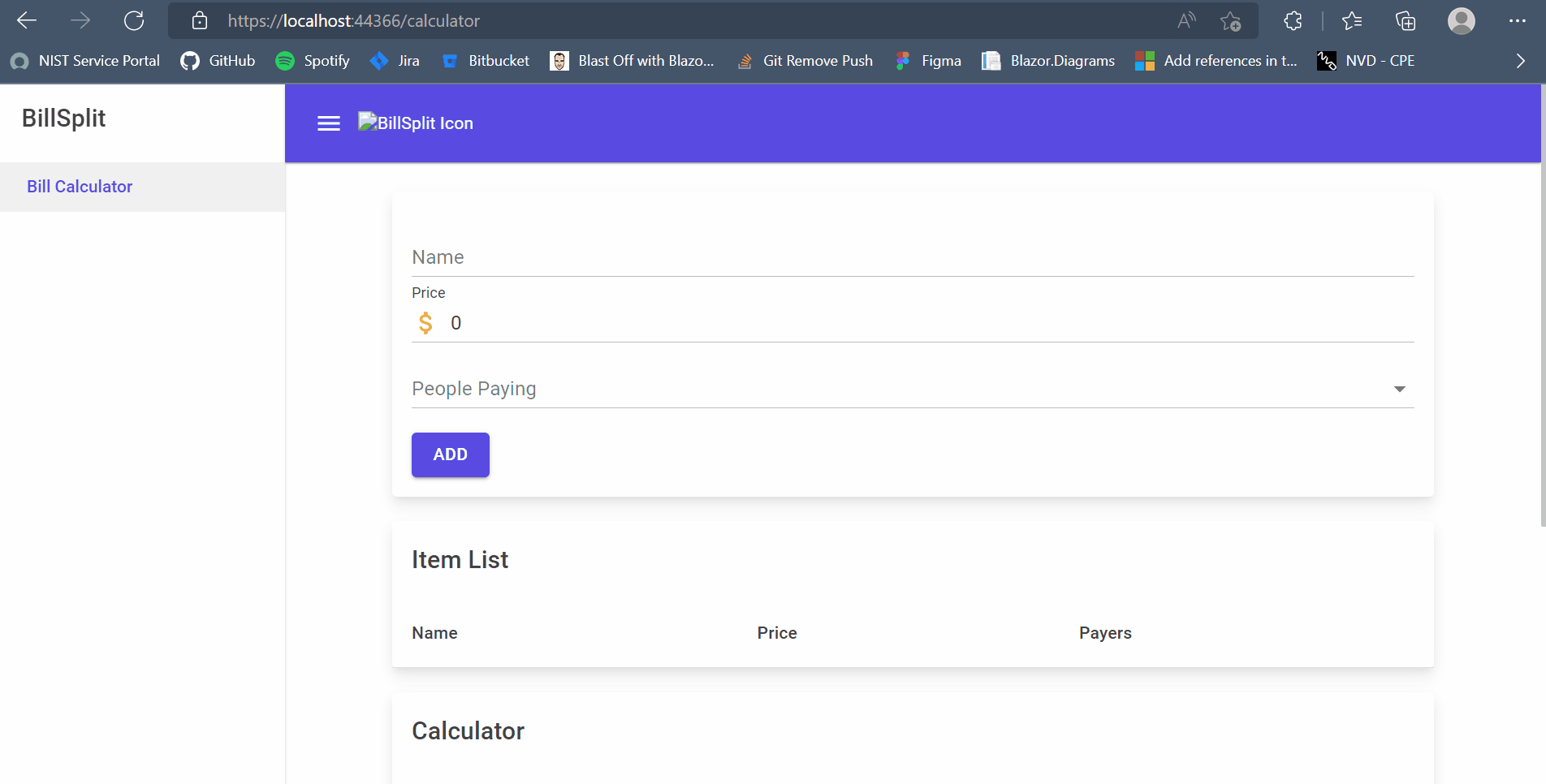Click the BillSplit Icon image

click(x=416, y=123)
